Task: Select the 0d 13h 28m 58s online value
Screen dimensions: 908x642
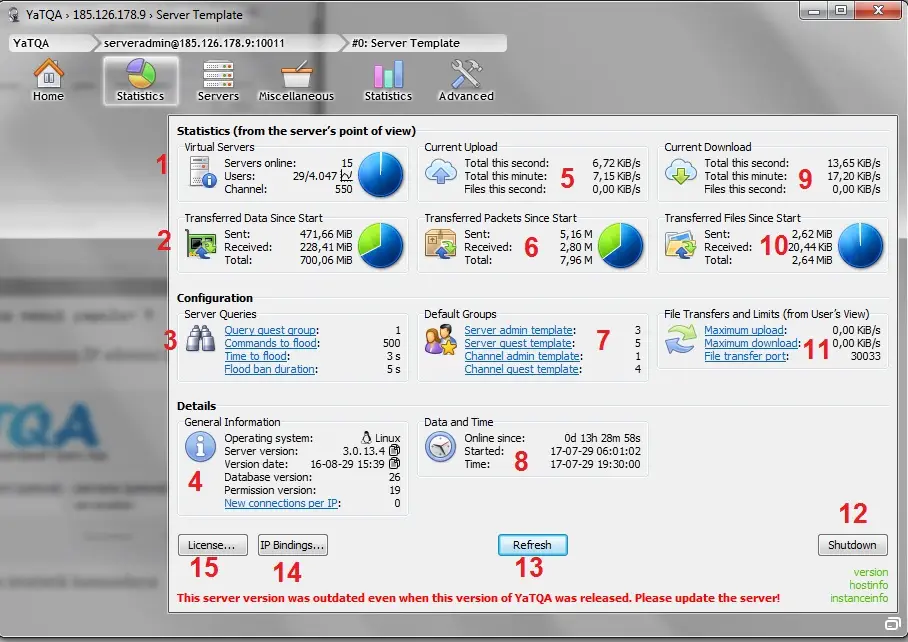Action: 602,438
